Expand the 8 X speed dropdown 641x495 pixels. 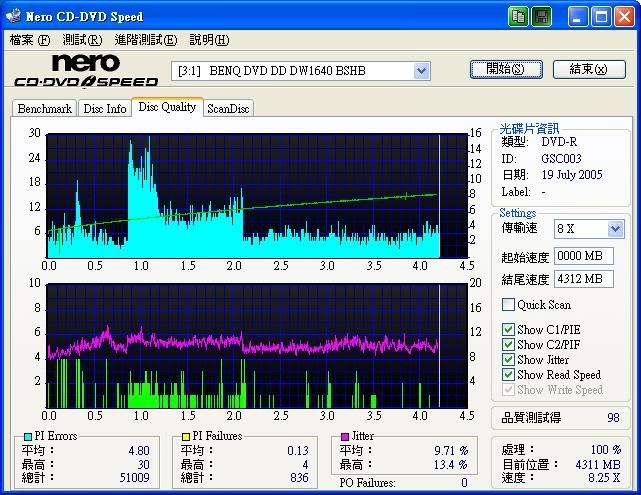pos(615,229)
